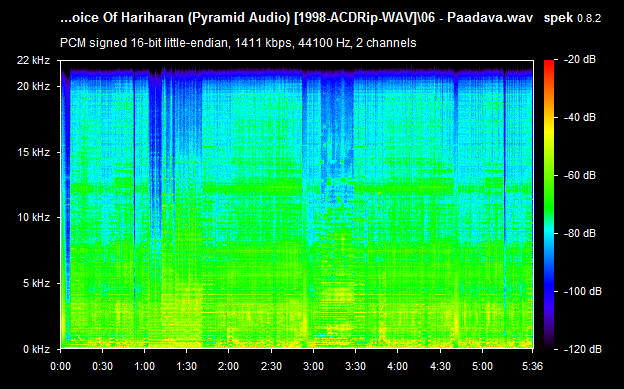
Task: Click the spek 0.8.2 version label
Action: point(572,18)
